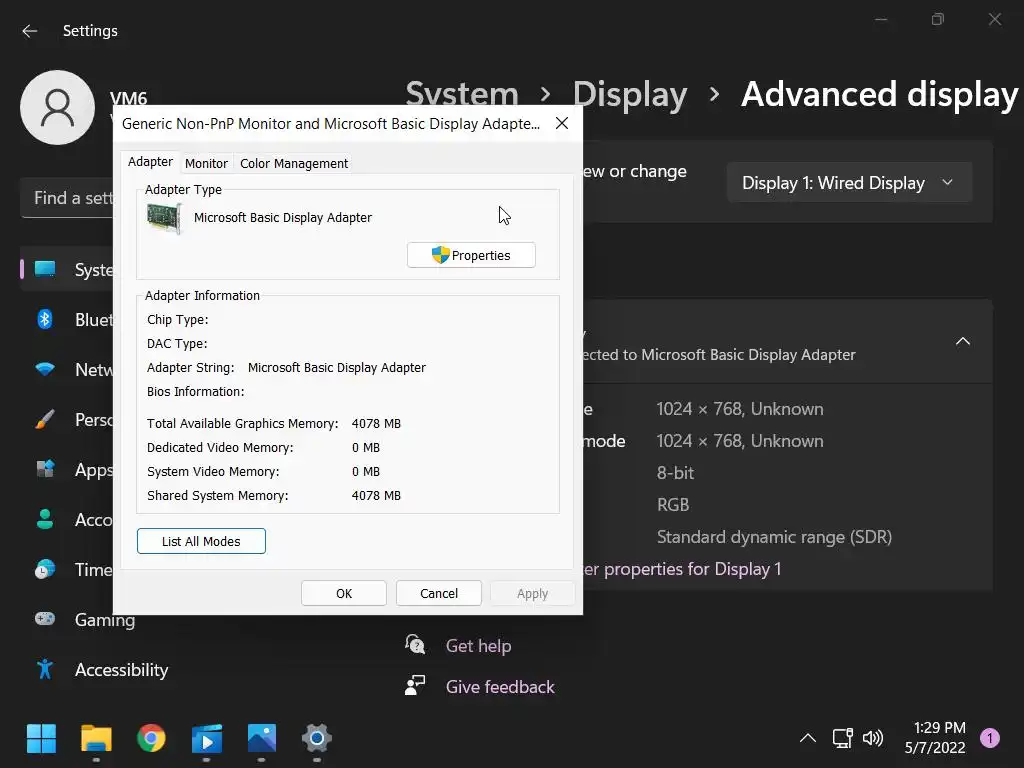
Task: Click Display breadcrumb link
Action: coord(630,95)
